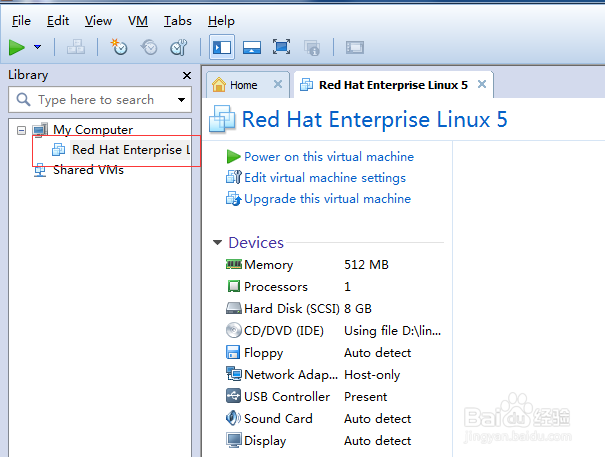The width and height of the screenshot is (605, 457).
Task: Click Edit virtual machine settings link
Action: 325,178
